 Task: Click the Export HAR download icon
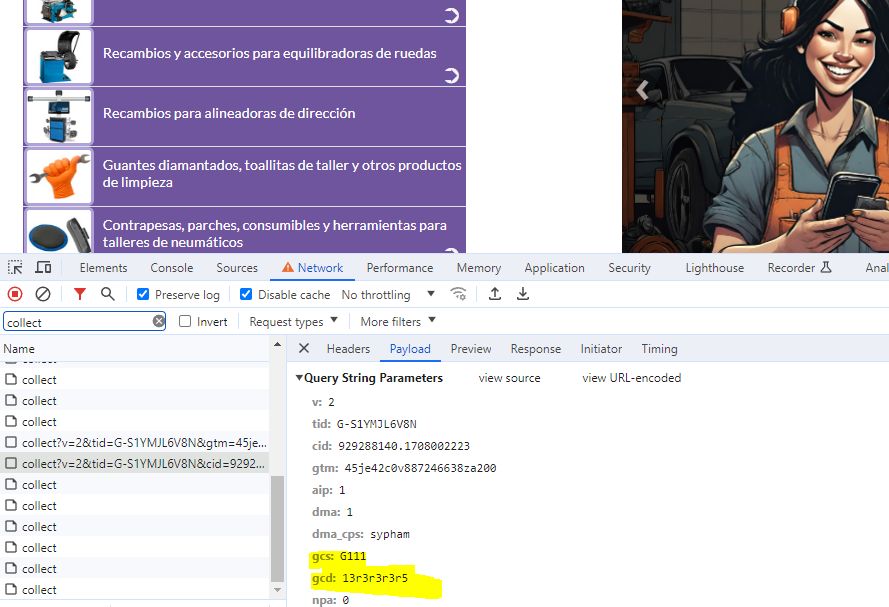(x=522, y=294)
